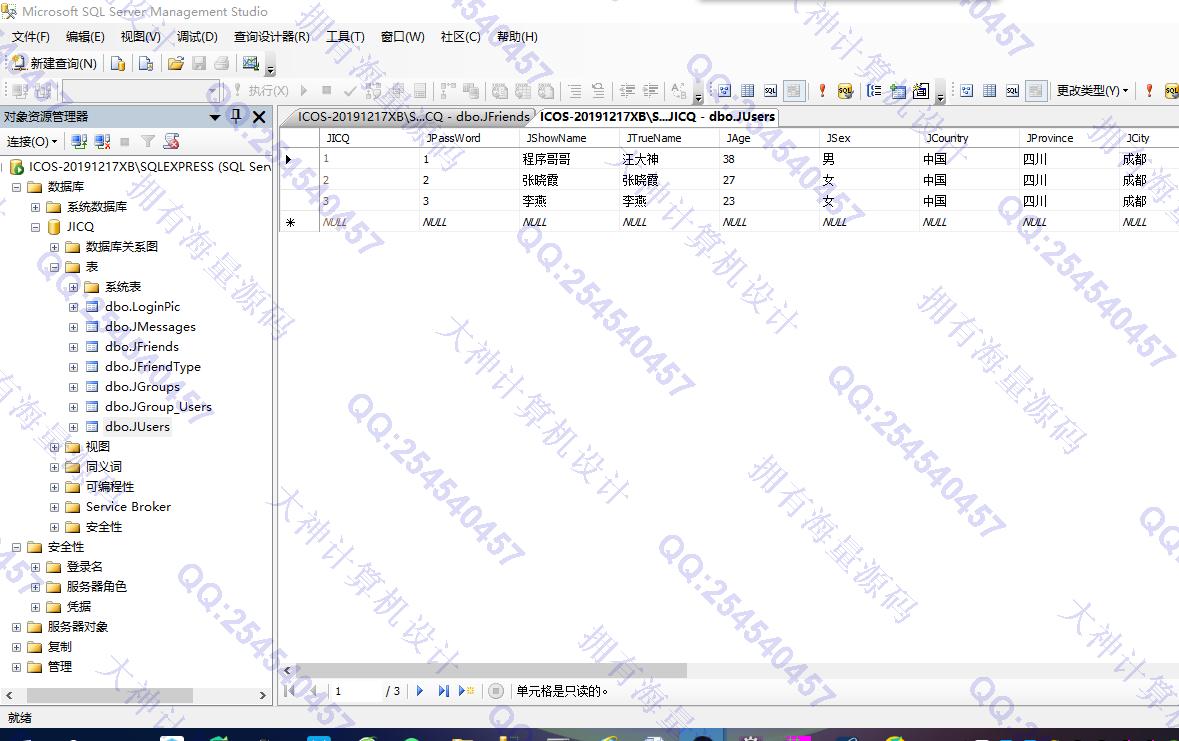1179x741 pixels.
Task: Click the Comment out selected lines icon
Action: [x=575, y=91]
